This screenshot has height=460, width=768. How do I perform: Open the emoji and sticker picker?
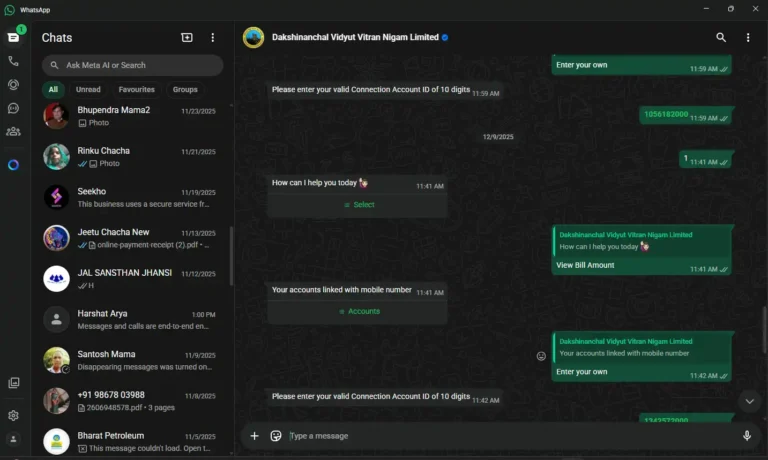276,436
